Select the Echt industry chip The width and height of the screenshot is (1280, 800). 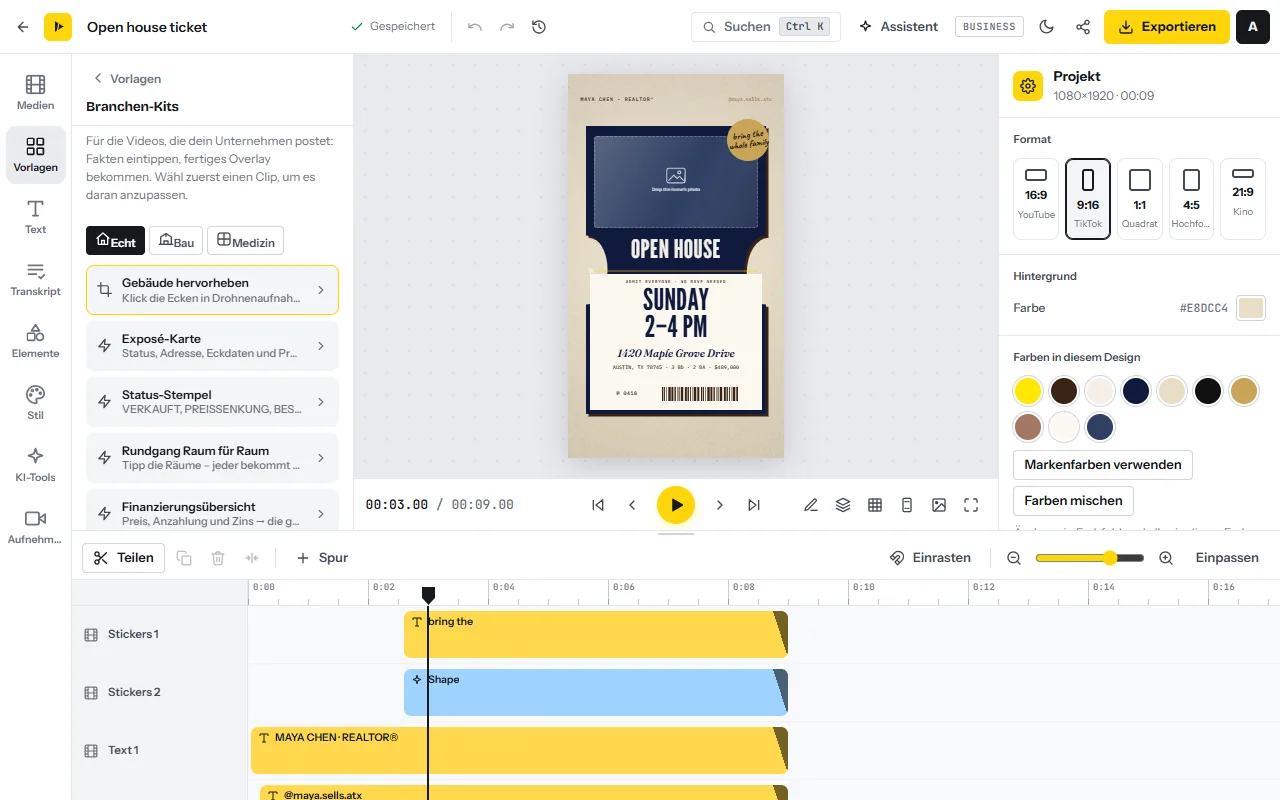pos(116,241)
